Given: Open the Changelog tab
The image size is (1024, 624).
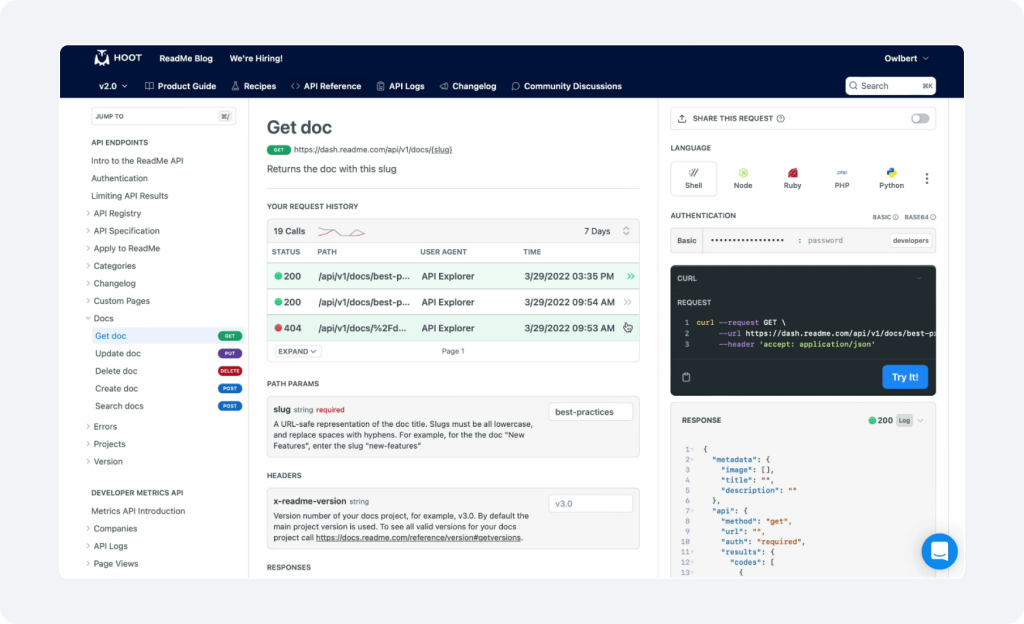Looking at the screenshot, I should coord(468,86).
